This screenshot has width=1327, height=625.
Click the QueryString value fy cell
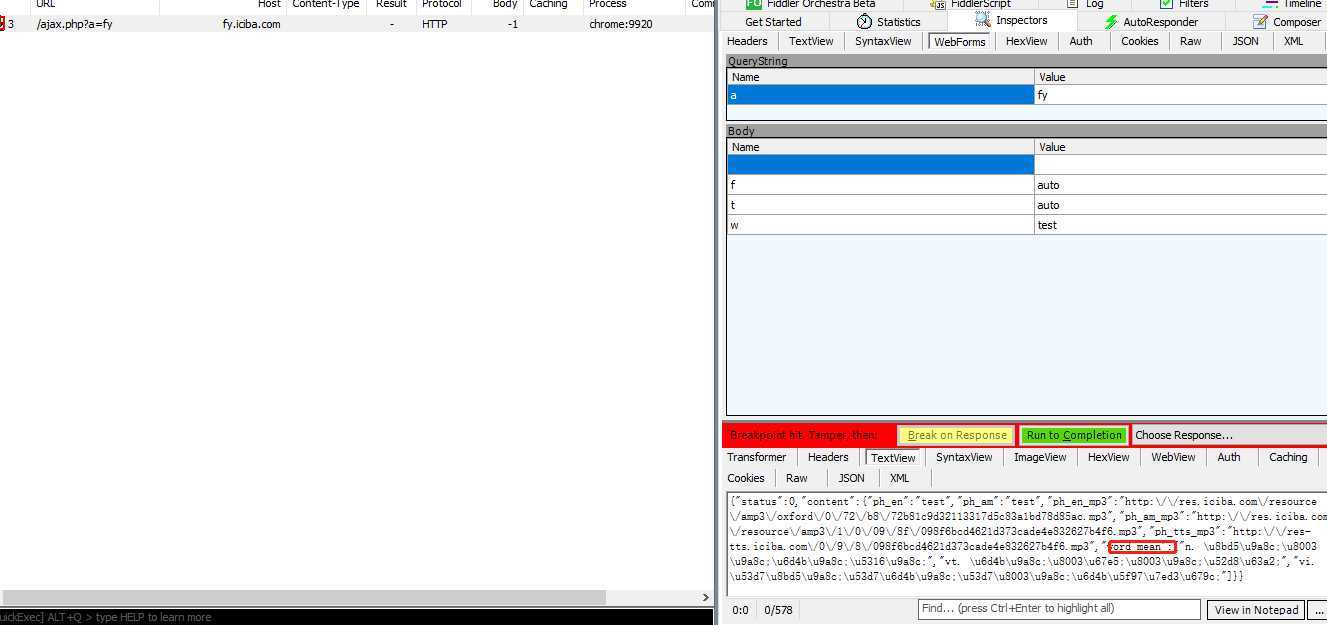[x=1180, y=95]
